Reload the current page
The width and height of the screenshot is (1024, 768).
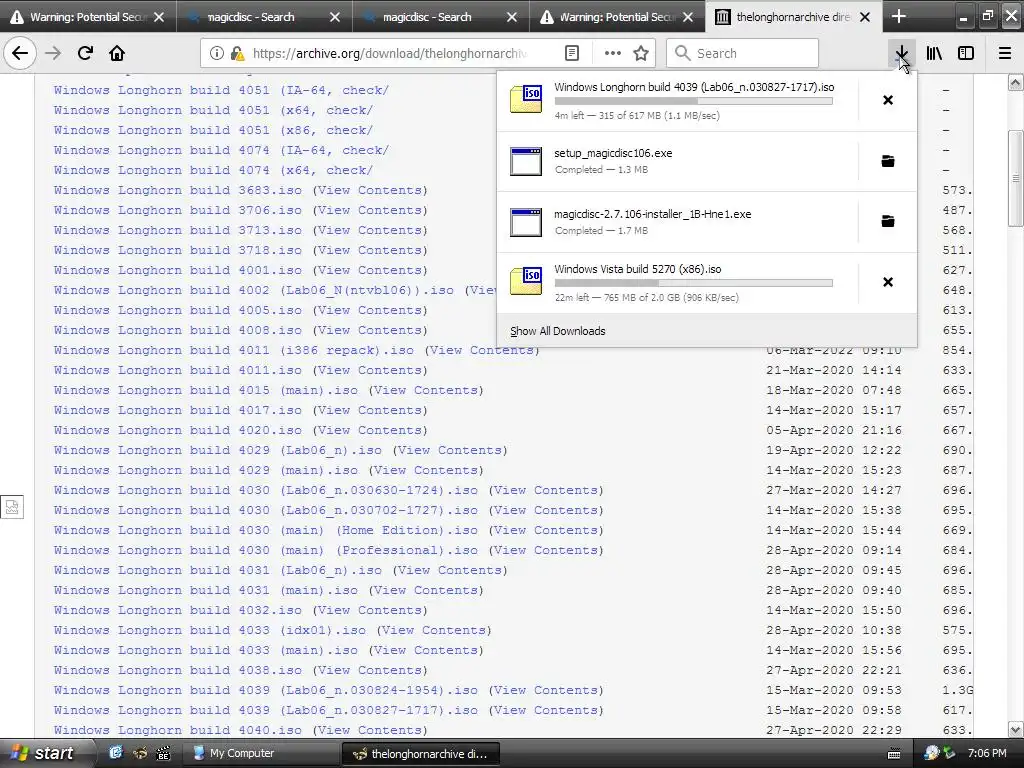click(x=85, y=53)
